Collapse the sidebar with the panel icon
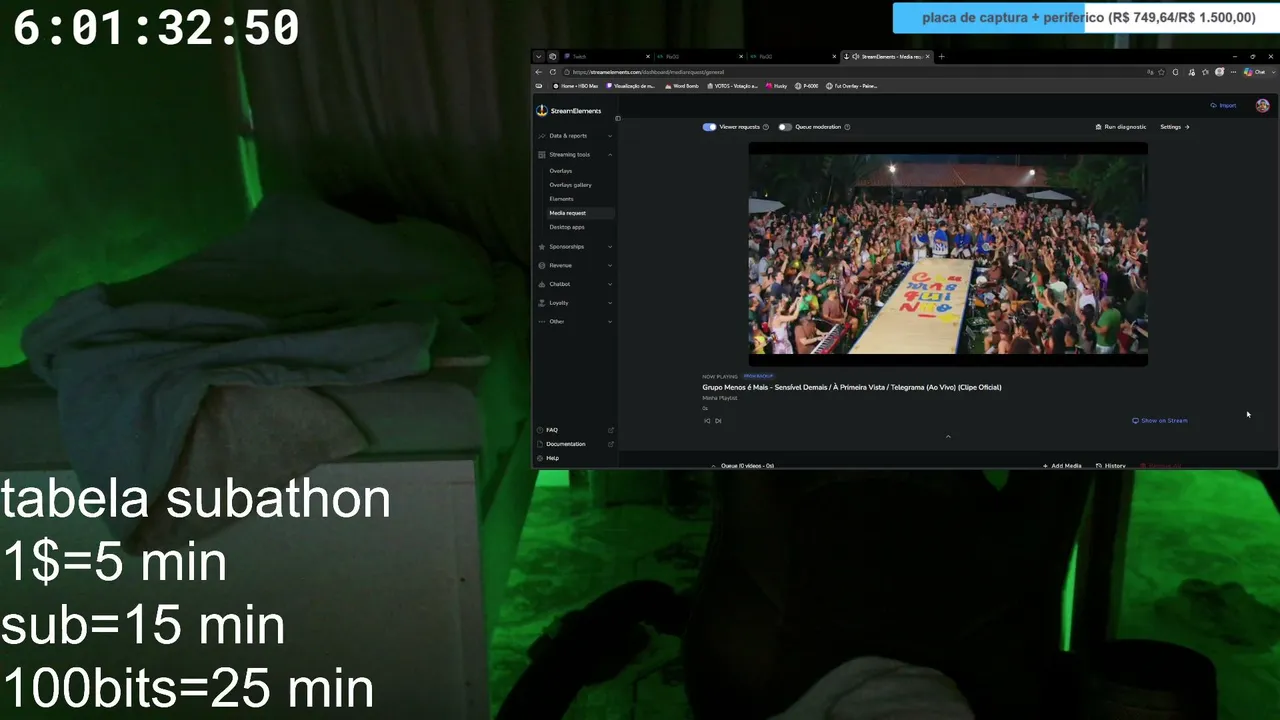Screen dimensions: 1280x720 pos(618,118)
